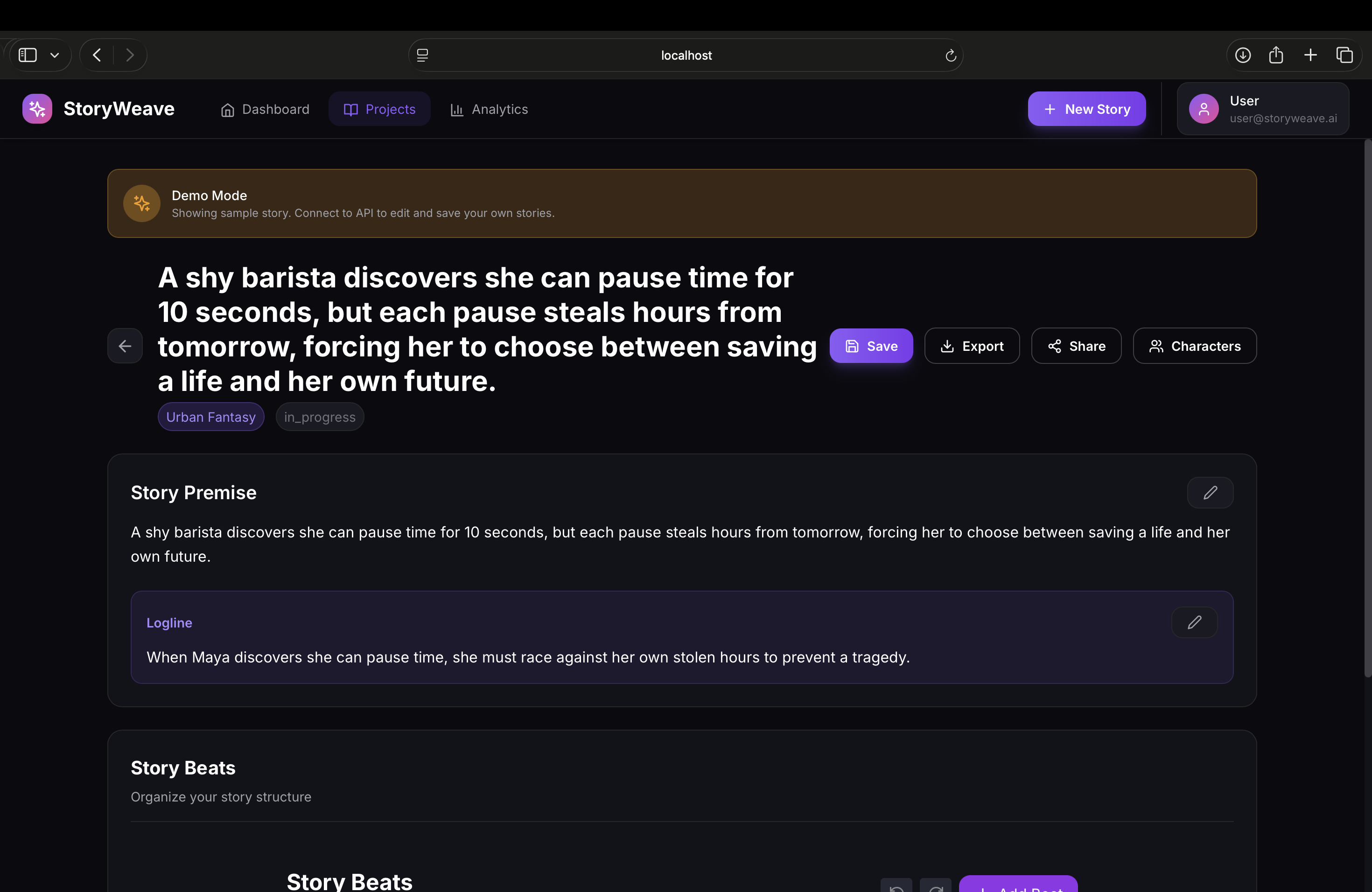The width and height of the screenshot is (1372, 892).
Task: Click the browser share icon
Action: [x=1276, y=56]
